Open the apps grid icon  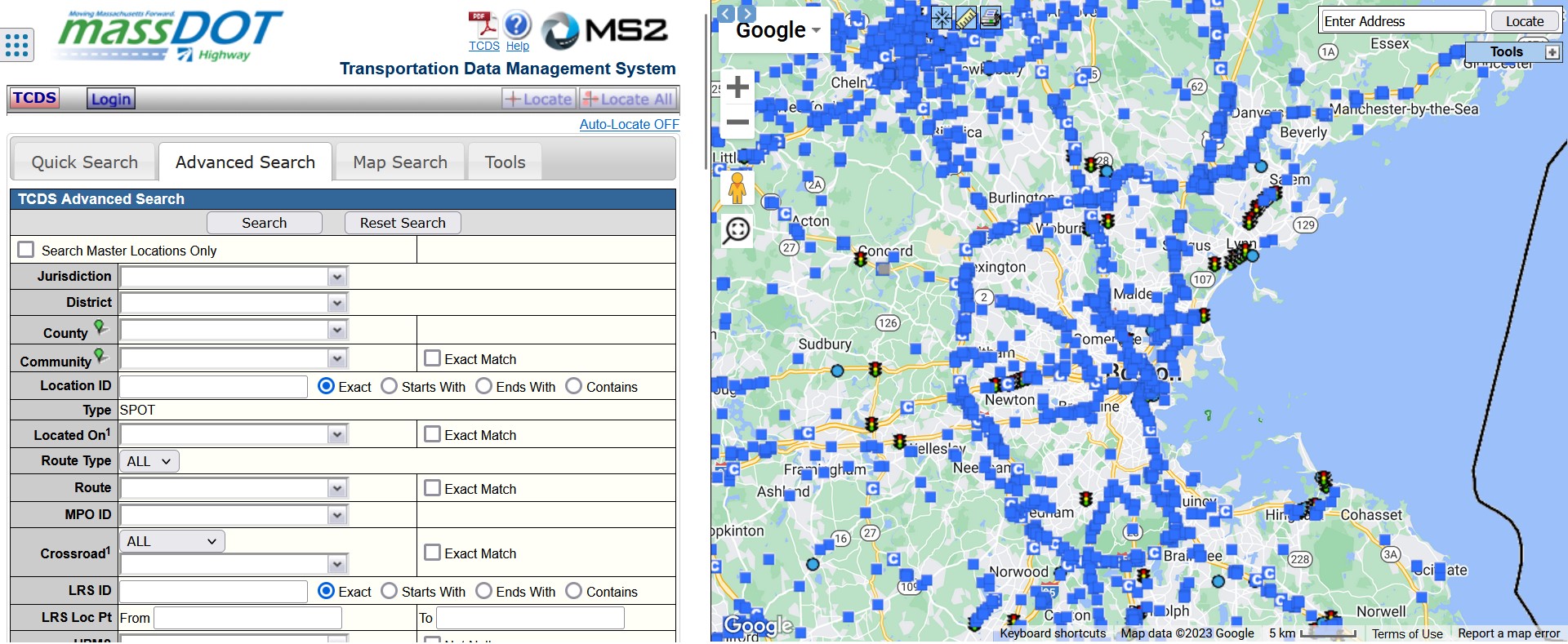coord(16,45)
